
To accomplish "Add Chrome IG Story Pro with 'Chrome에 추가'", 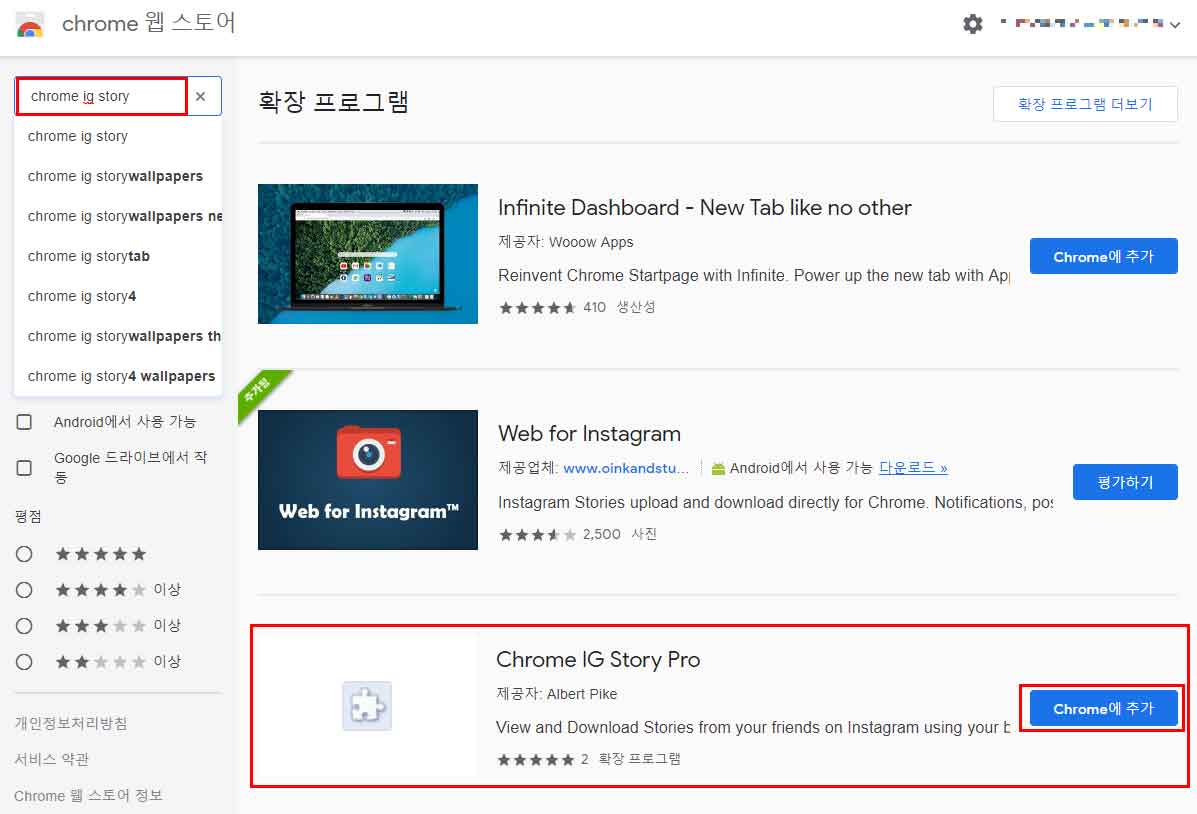I will 1103,709.
